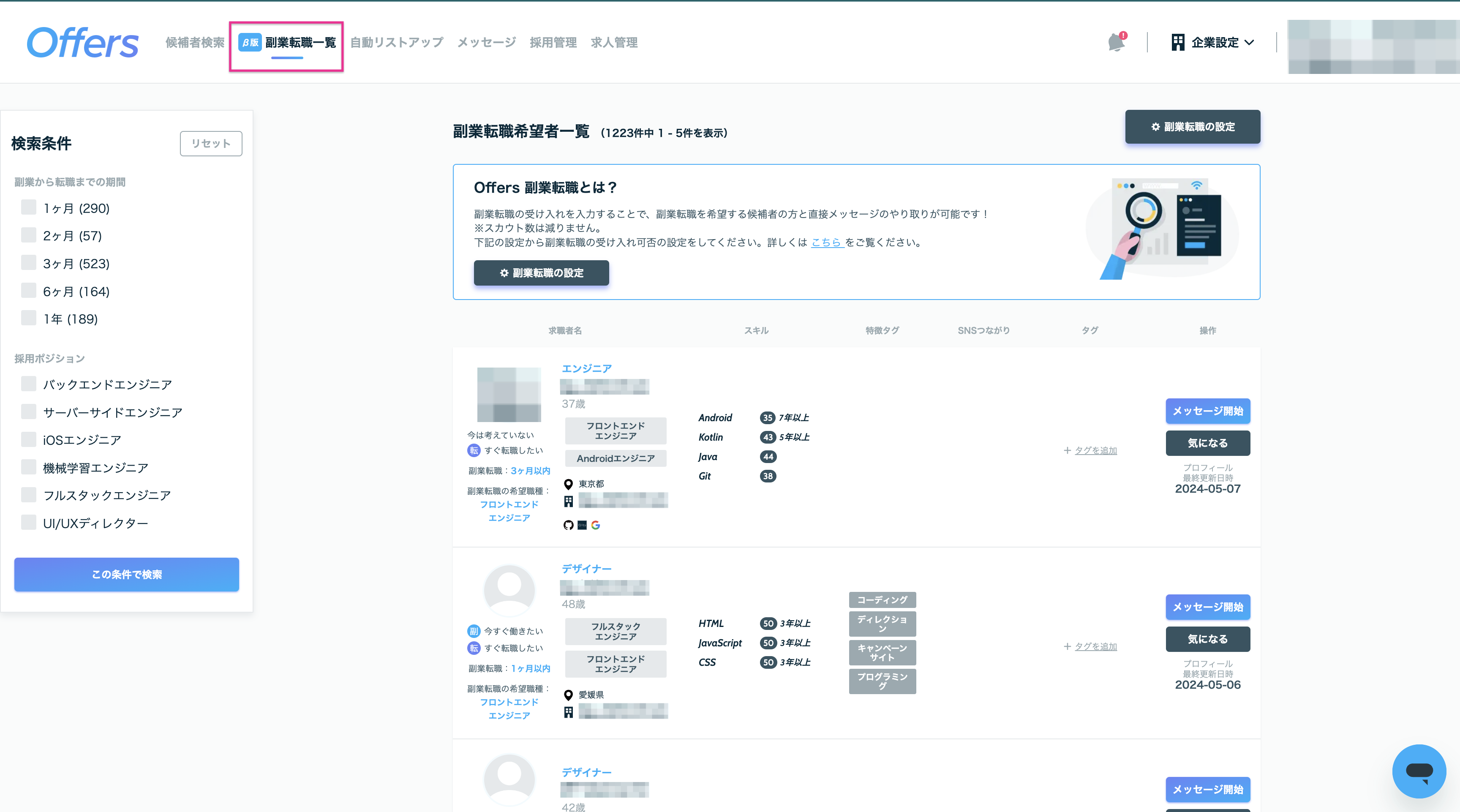Open the 自動リストアップ tab
1460x812 pixels.
pos(397,43)
